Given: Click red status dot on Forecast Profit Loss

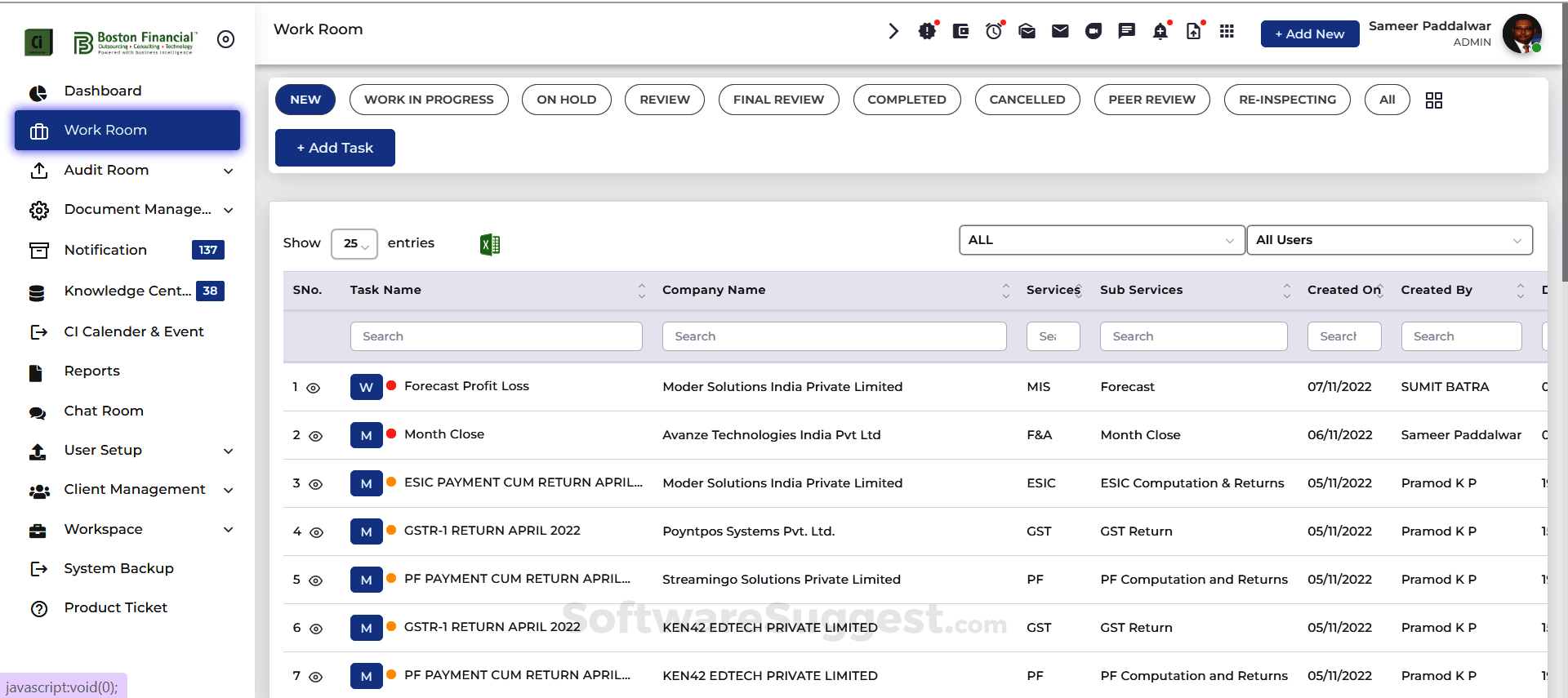Looking at the screenshot, I should click(391, 385).
